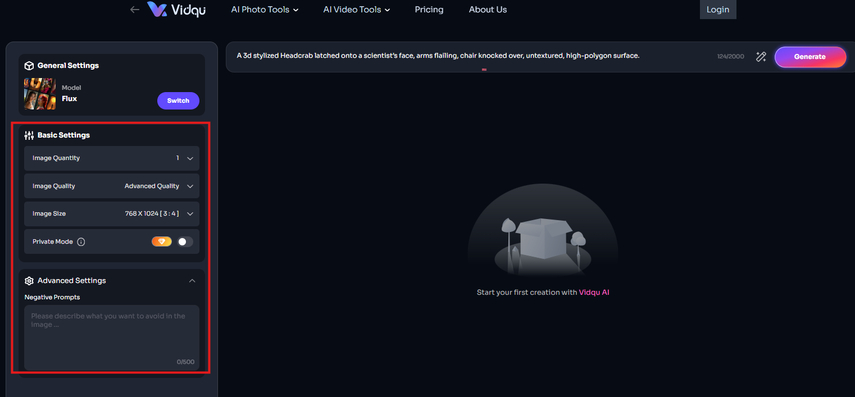Viewport: 855px width, 397px height.
Task: Open the AI Photo Tools menu
Action: (x=264, y=10)
